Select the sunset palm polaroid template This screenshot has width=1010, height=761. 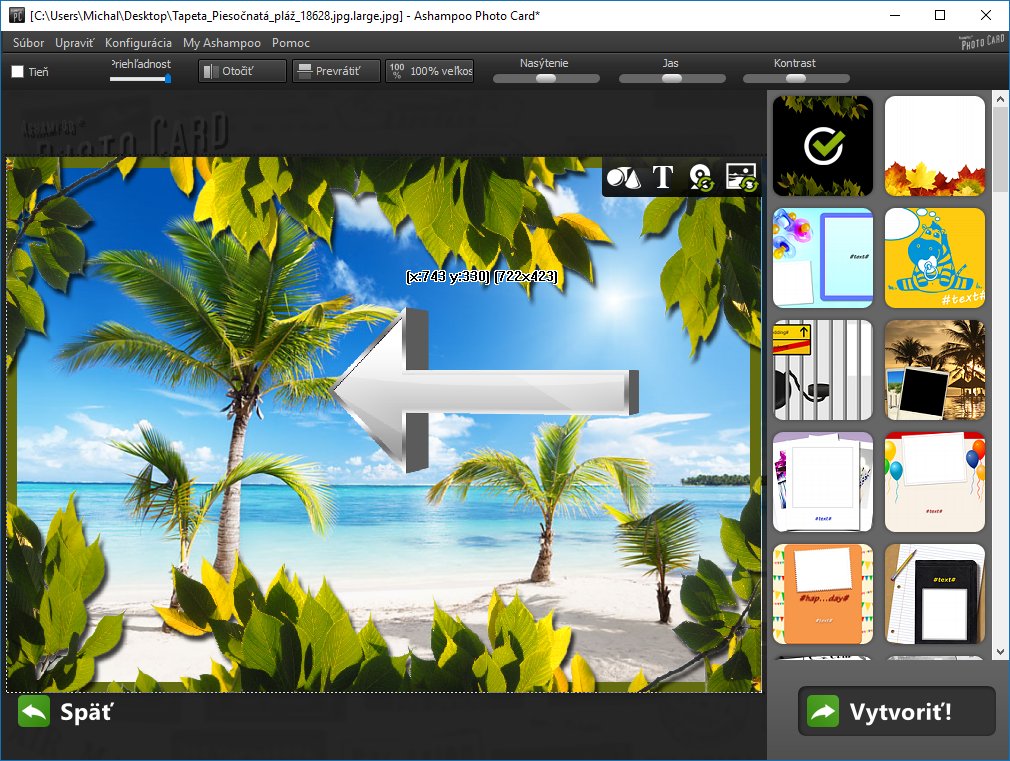point(935,370)
